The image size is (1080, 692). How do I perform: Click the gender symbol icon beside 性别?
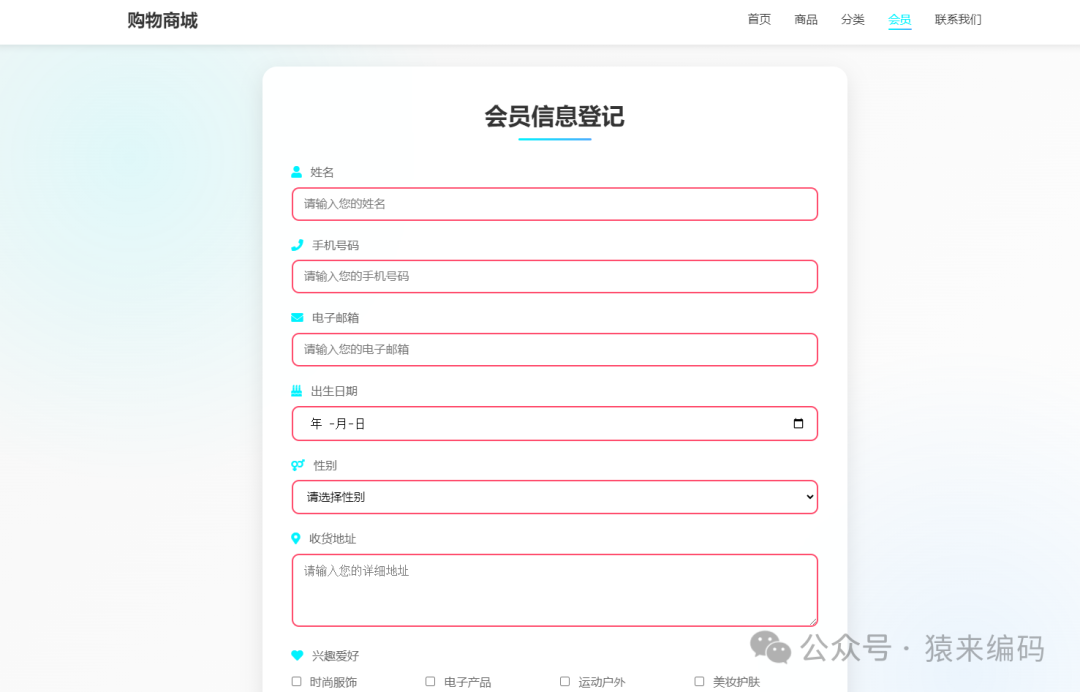click(298, 465)
